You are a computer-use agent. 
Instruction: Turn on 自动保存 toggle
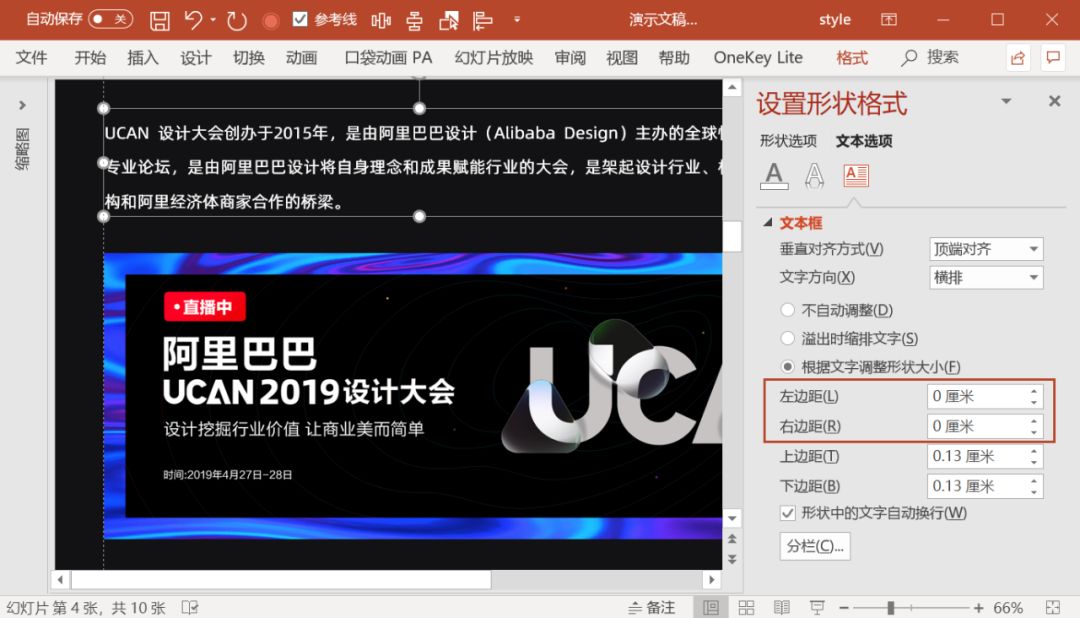point(108,18)
